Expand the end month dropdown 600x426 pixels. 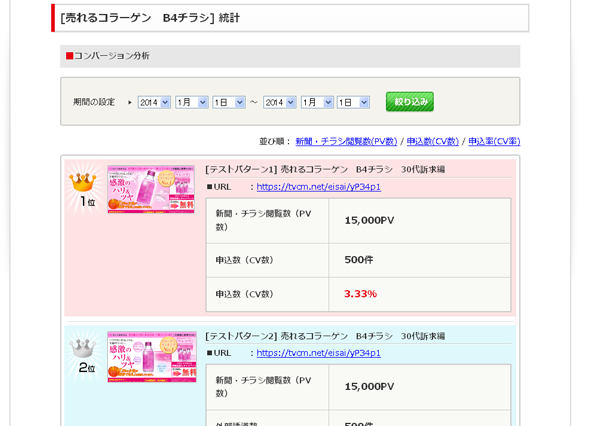click(316, 102)
